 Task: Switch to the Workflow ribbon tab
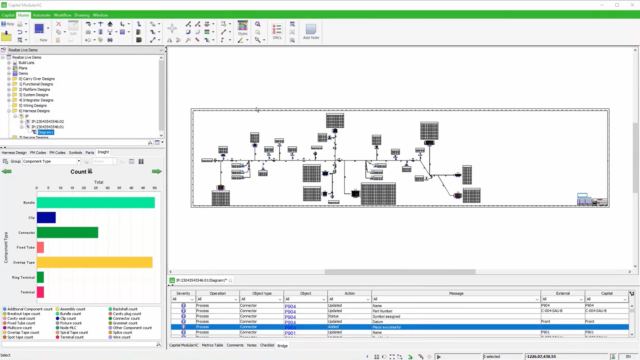62,15
